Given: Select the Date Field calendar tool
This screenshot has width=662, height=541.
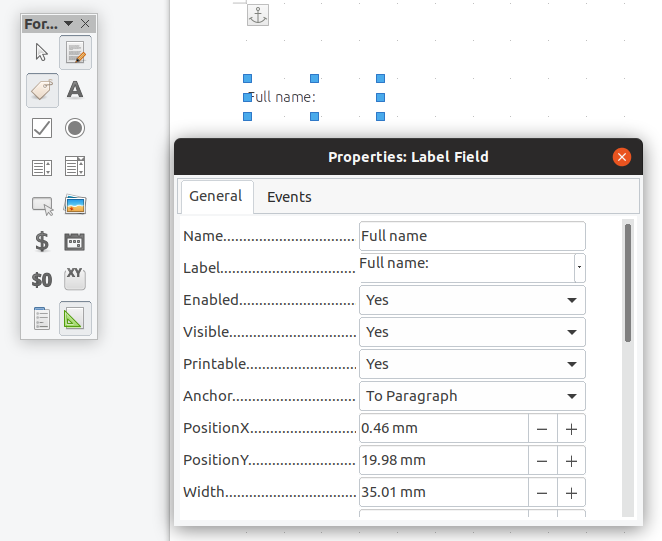Looking at the screenshot, I should [75, 242].
